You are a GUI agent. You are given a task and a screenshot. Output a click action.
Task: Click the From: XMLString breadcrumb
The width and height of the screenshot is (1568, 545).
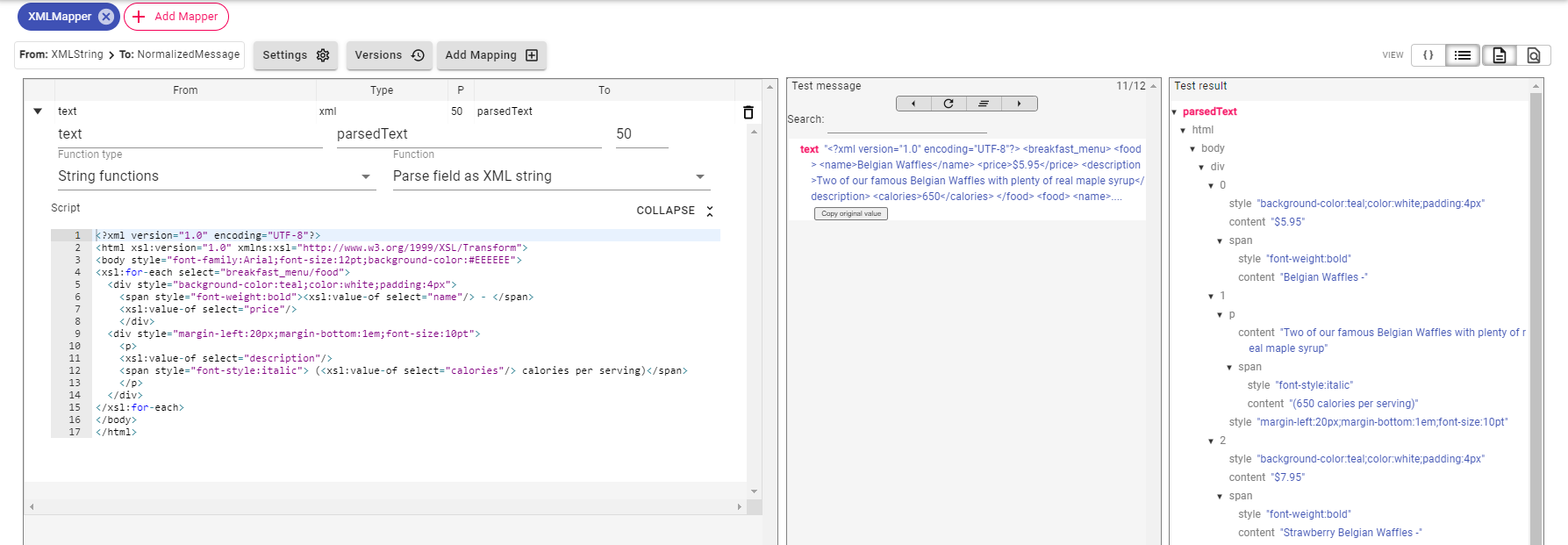61,54
